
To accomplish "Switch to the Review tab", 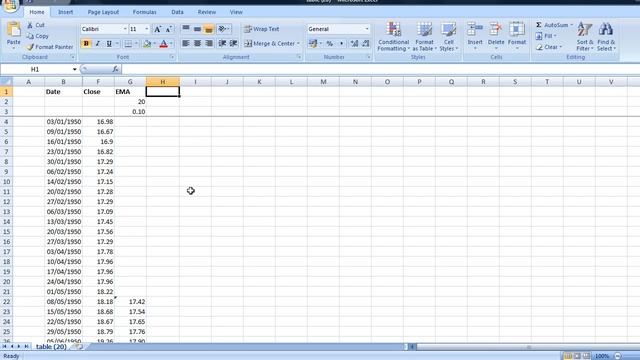I will click(x=207, y=12).
